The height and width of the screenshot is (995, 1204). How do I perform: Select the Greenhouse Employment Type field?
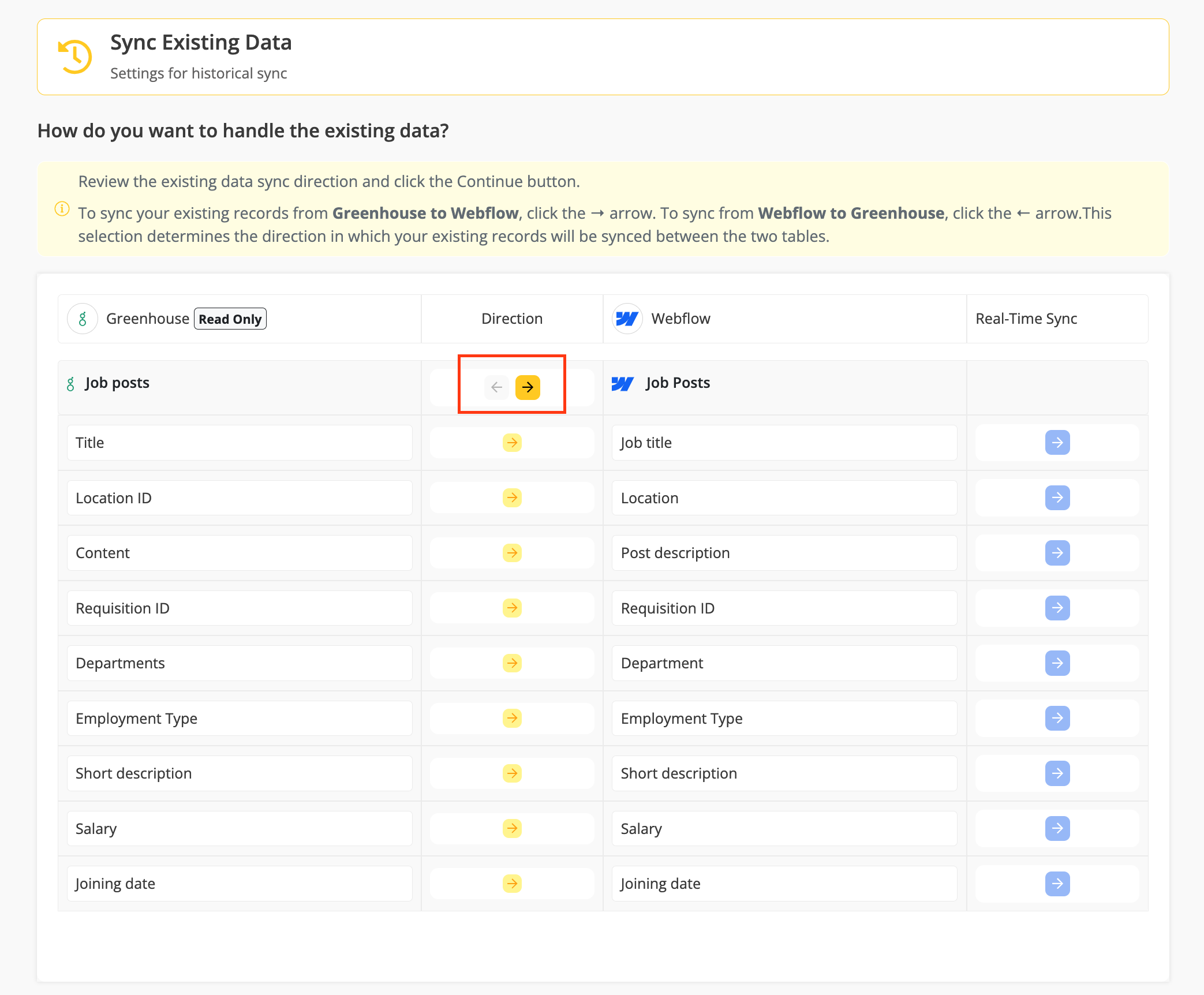click(x=240, y=718)
